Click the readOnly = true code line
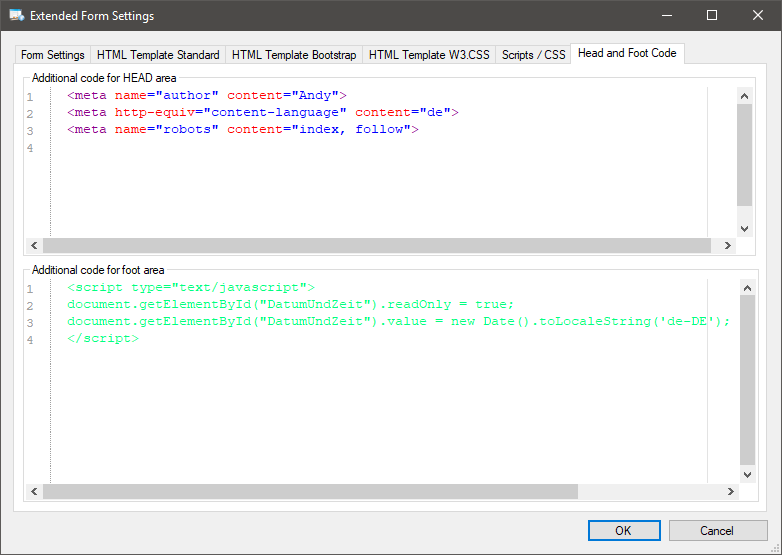The height and width of the screenshot is (555, 782). pyautogui.click(x=290, y=304)
